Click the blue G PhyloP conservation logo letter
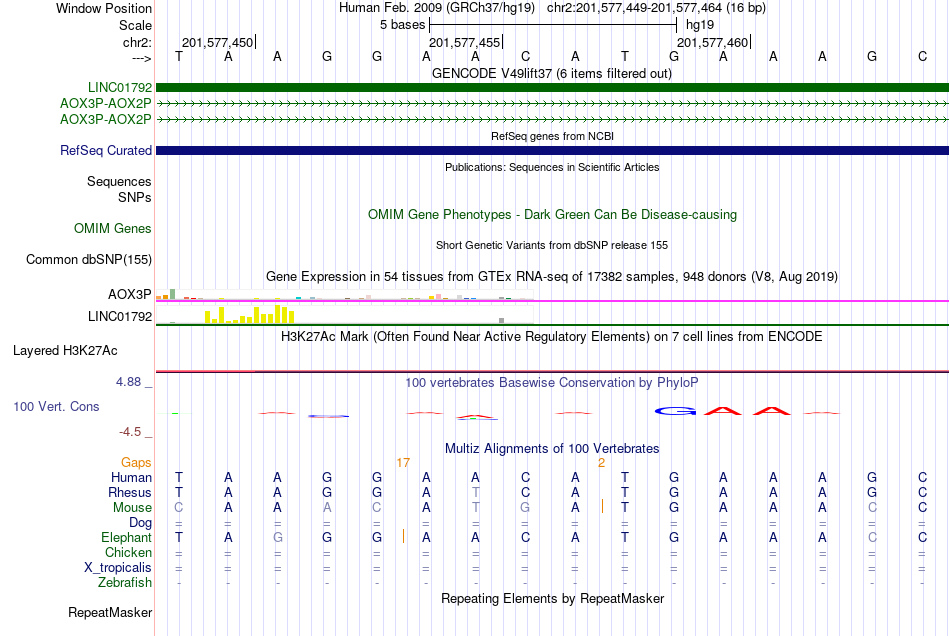950x636 pixels. [674, 411]
